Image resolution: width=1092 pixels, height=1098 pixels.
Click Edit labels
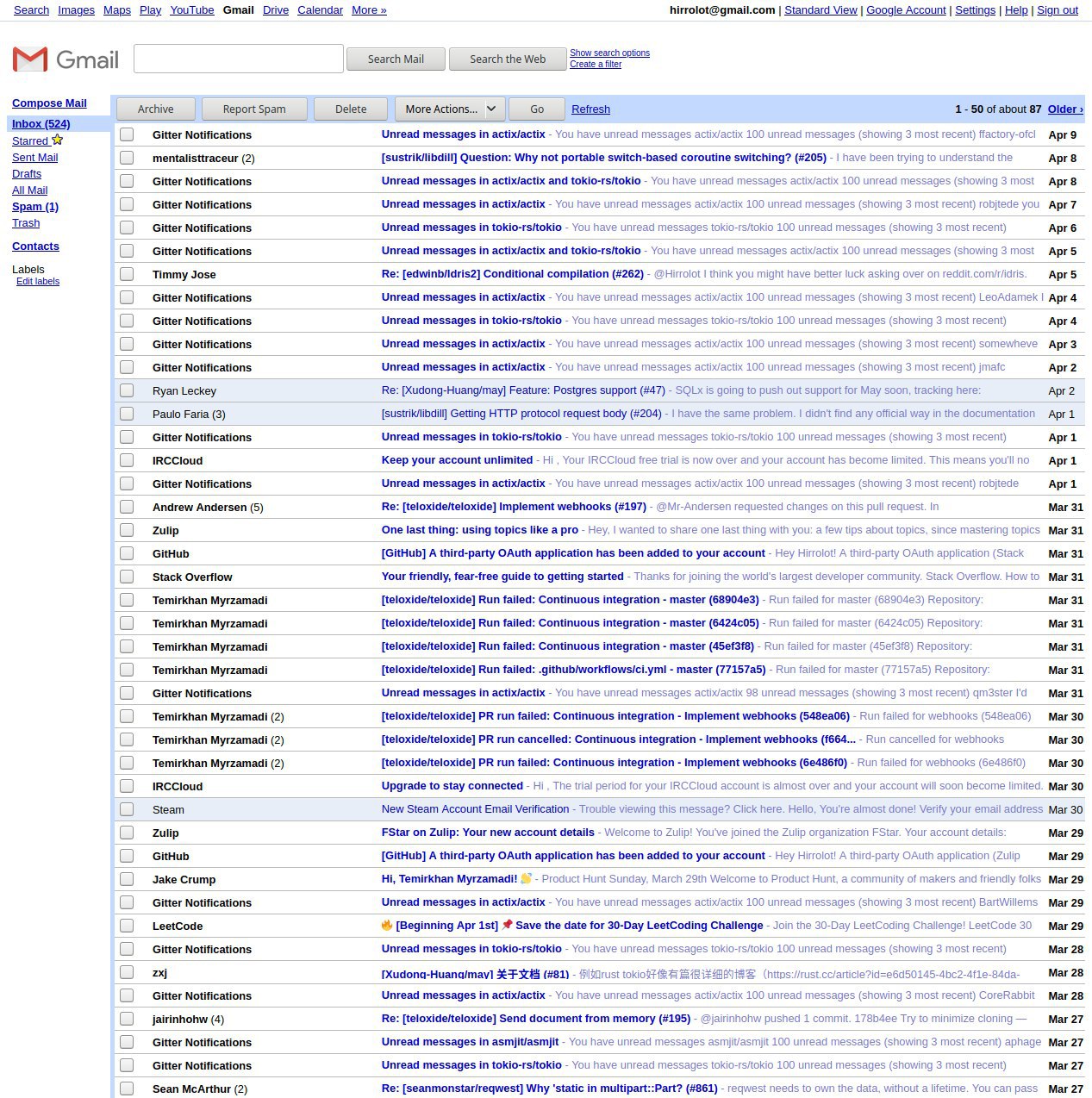(x=38, y=282)
